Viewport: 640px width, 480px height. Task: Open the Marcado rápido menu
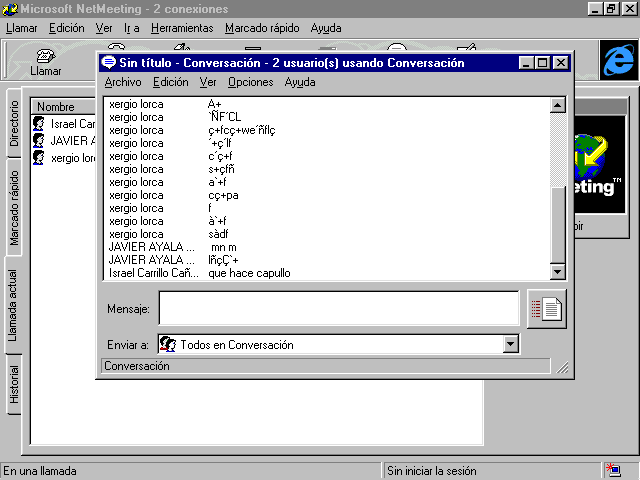[262, 28]
